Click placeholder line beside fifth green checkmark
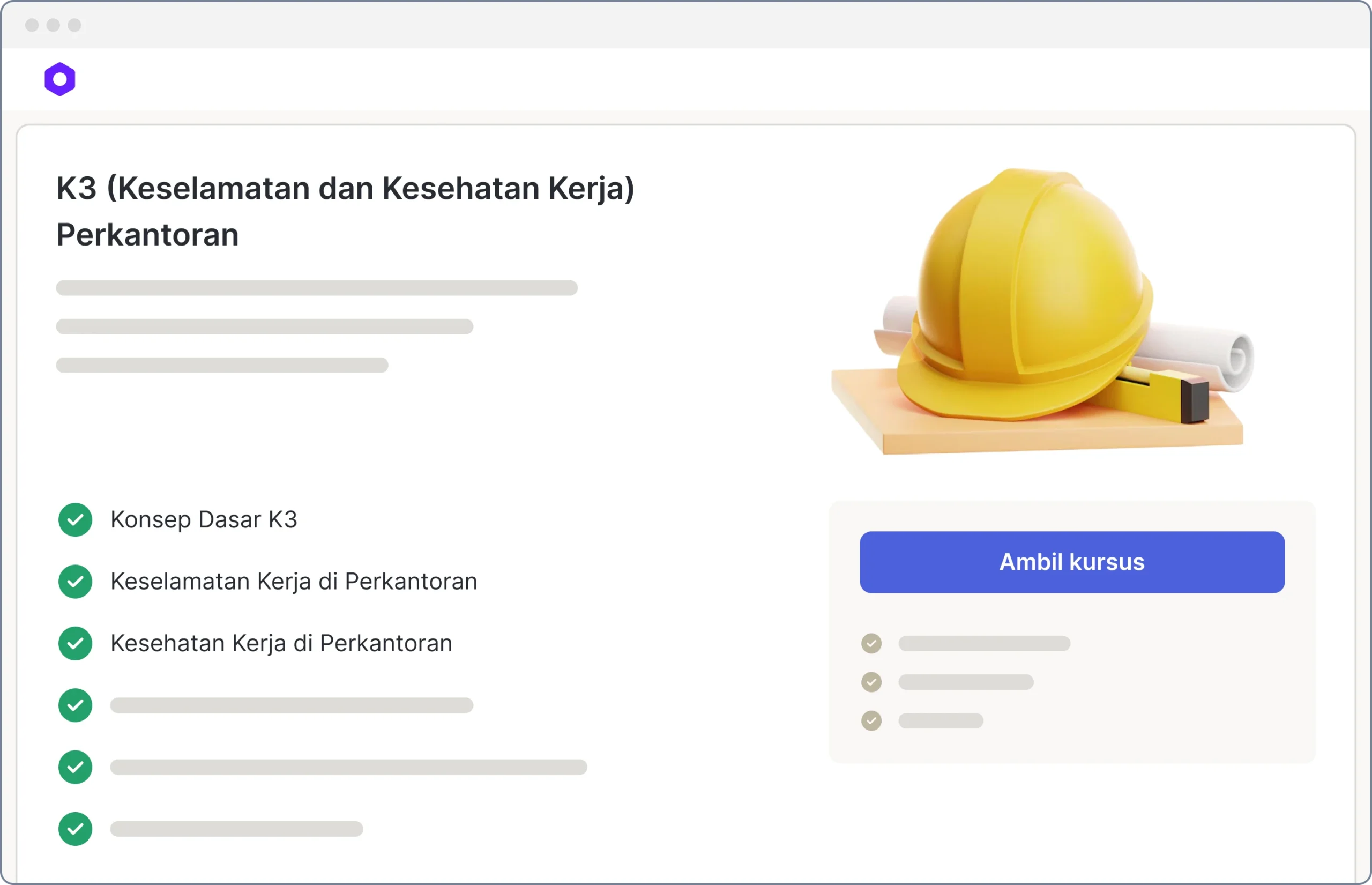1372x885 pixels. [349, 767]
